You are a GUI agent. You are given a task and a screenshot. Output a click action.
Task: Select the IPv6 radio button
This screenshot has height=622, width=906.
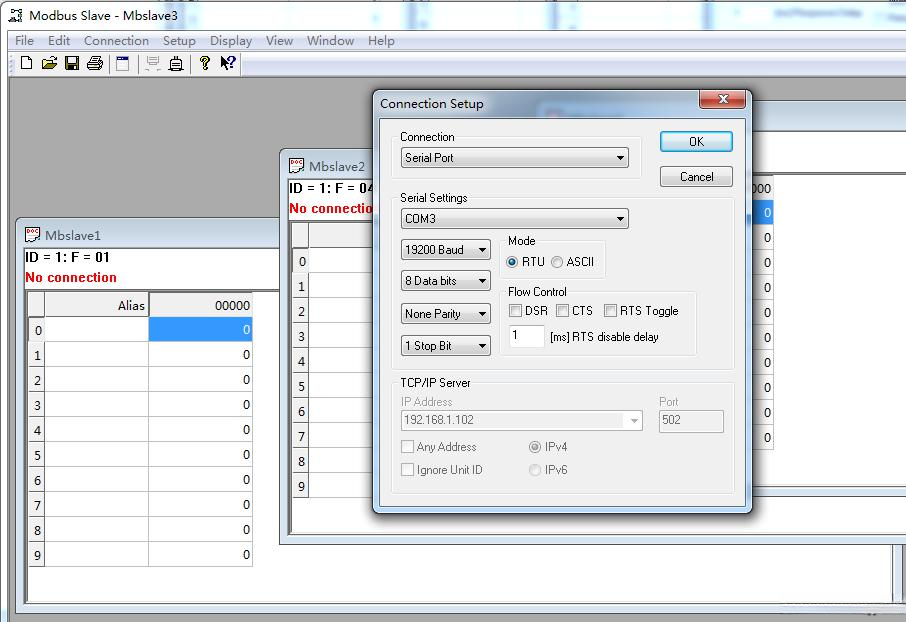pos(535,470)
